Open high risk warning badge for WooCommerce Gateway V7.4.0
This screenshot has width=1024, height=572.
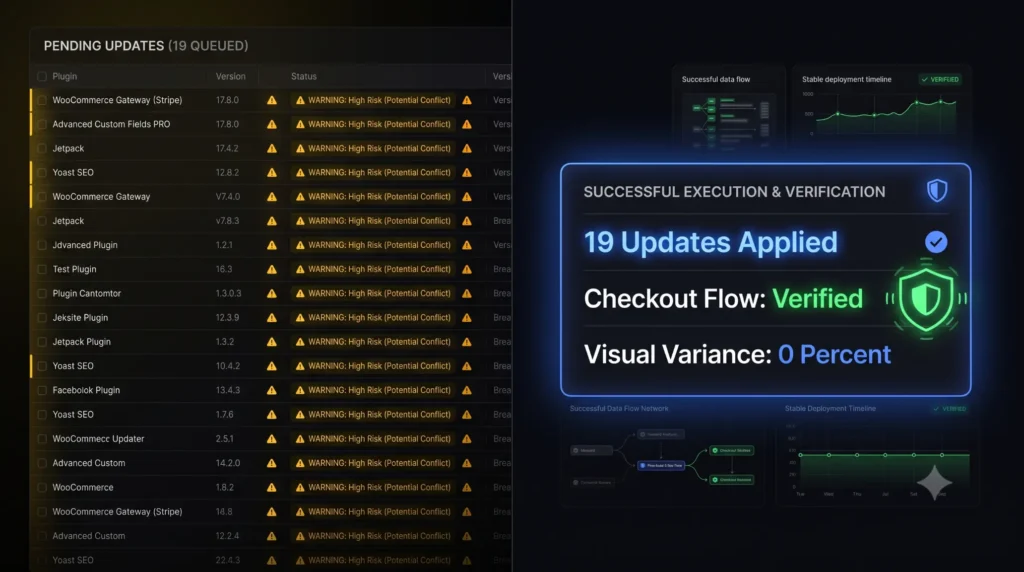click(x=373, y=197)
